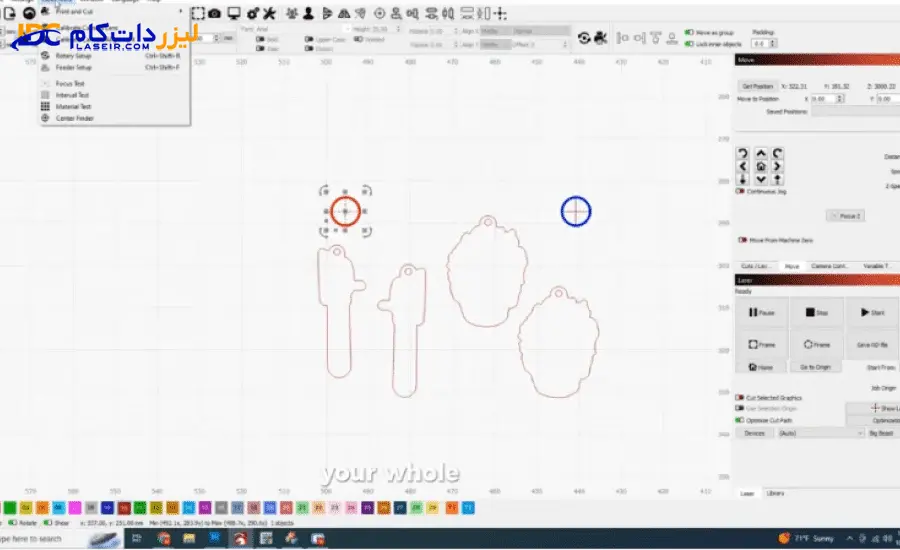Toggle the Move as group switch
The width and height of the screenshot is (900, 550).
(689, 32)
